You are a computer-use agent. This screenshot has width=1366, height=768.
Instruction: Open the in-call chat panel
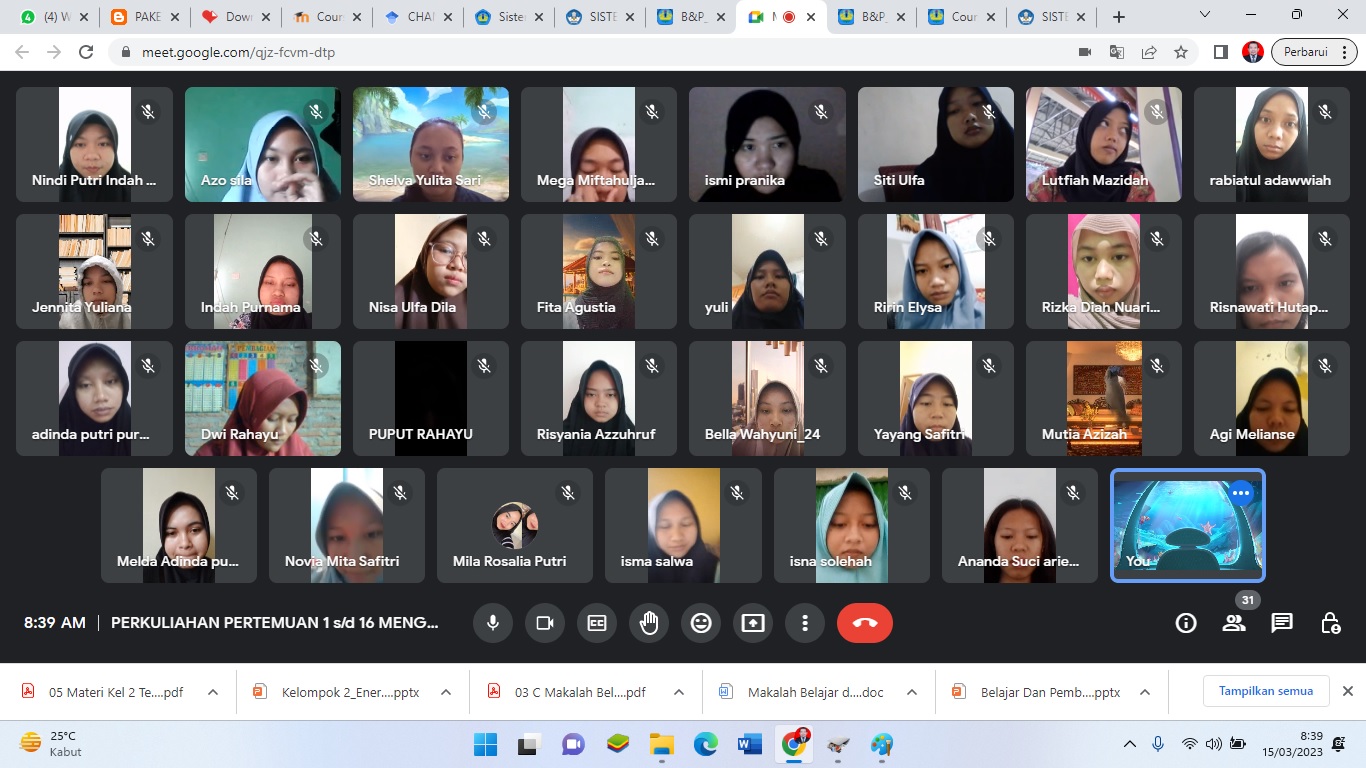(1282, 623)
